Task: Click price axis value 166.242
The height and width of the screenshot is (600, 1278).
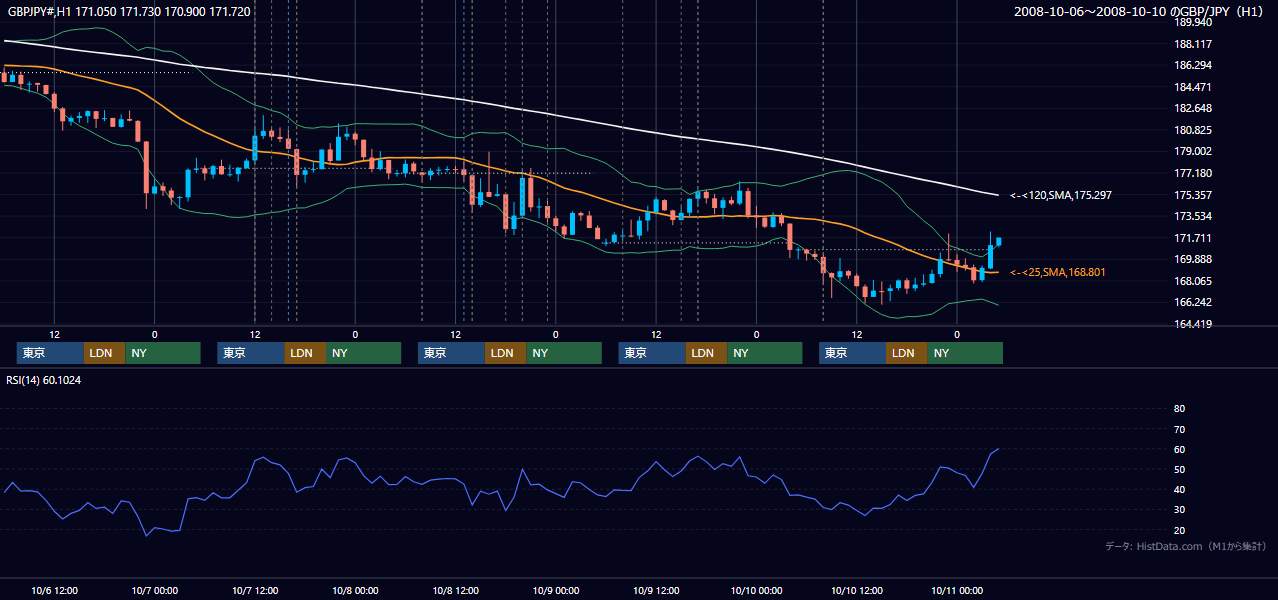Action: point(1194,302)
